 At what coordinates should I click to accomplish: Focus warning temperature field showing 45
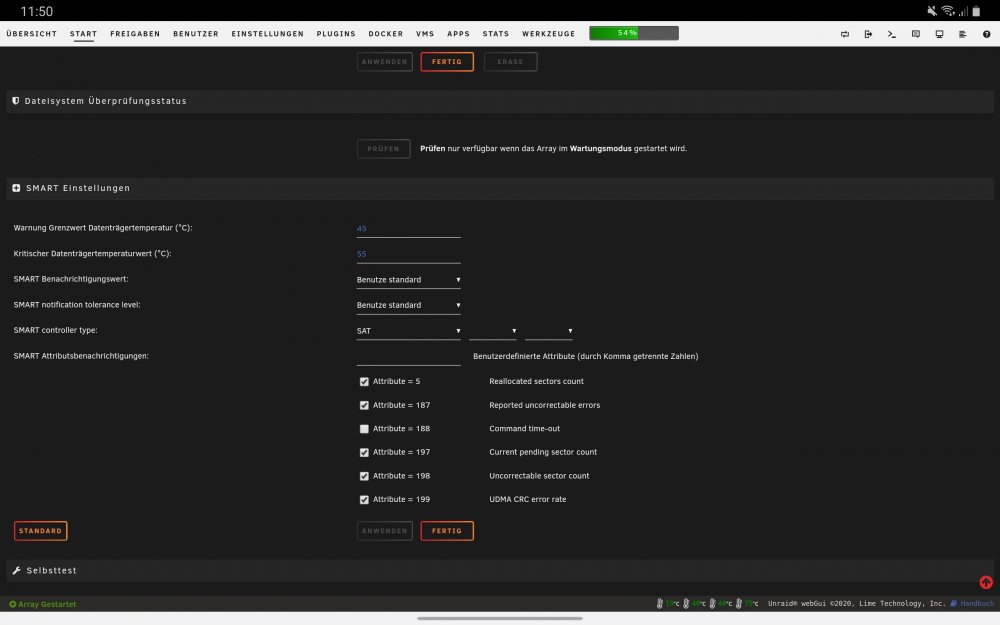point(408,228)
